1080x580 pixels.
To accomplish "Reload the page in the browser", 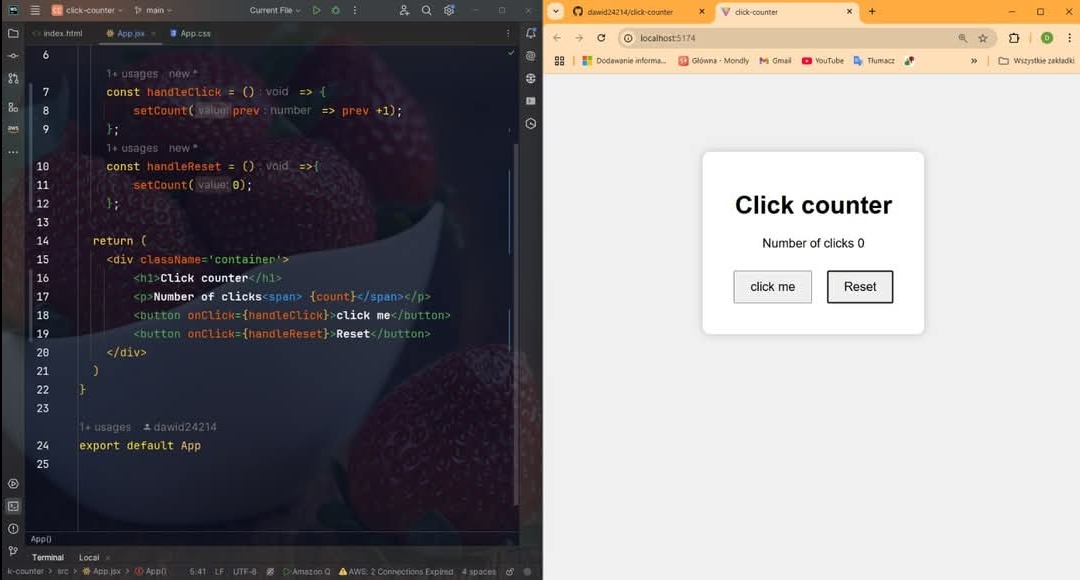I will click(600, 38).
